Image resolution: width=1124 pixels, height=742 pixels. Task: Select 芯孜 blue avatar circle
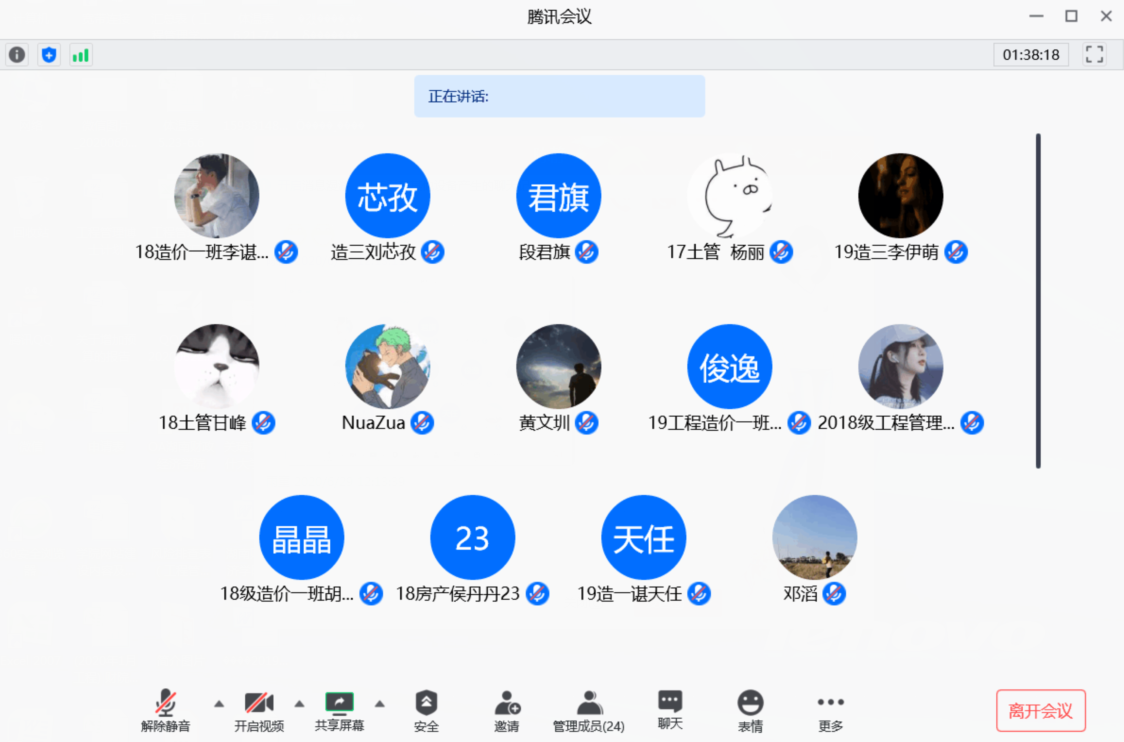pyautogui.click(x=387, y=196)
